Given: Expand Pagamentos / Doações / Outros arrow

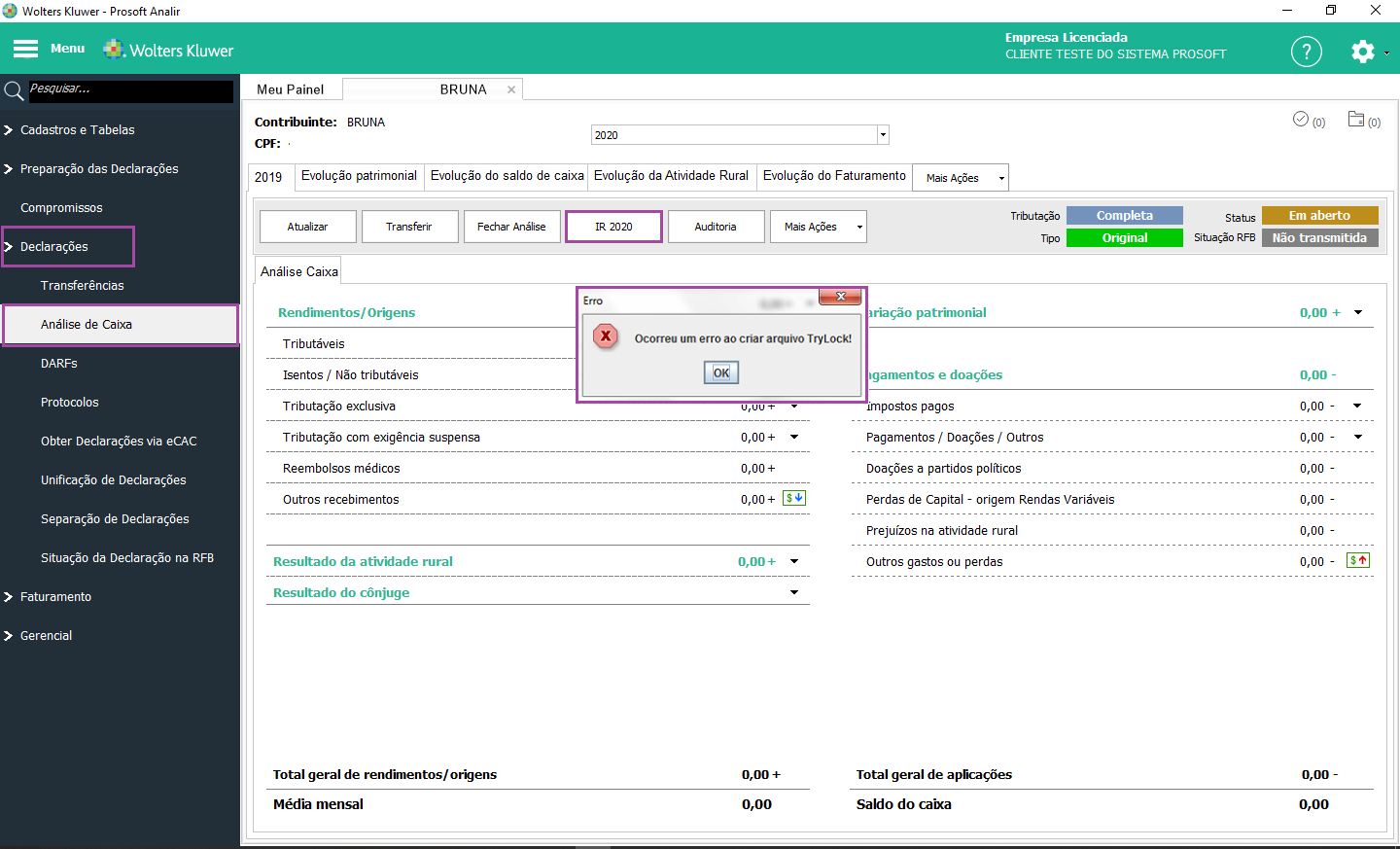Looking at the screenshot, I should (1358, 437).
